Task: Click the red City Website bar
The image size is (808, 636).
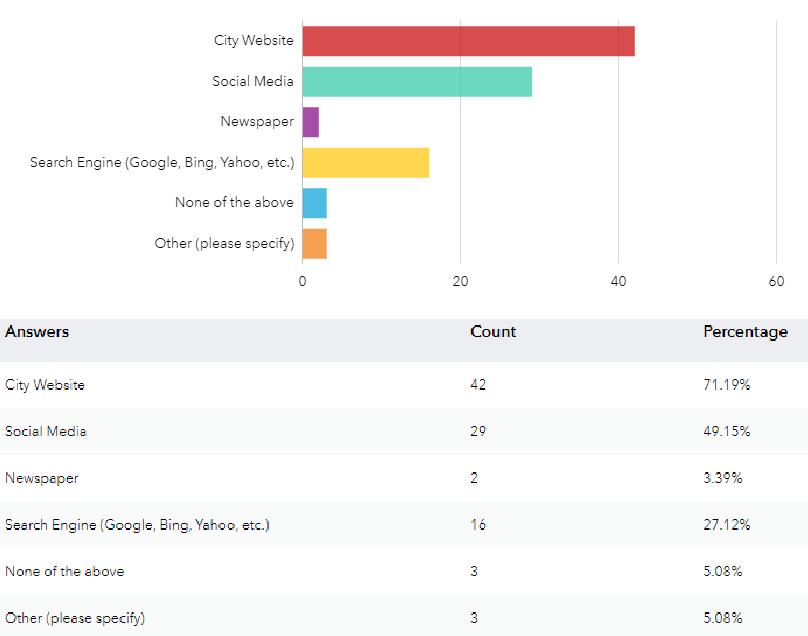Action: (468, 41)
